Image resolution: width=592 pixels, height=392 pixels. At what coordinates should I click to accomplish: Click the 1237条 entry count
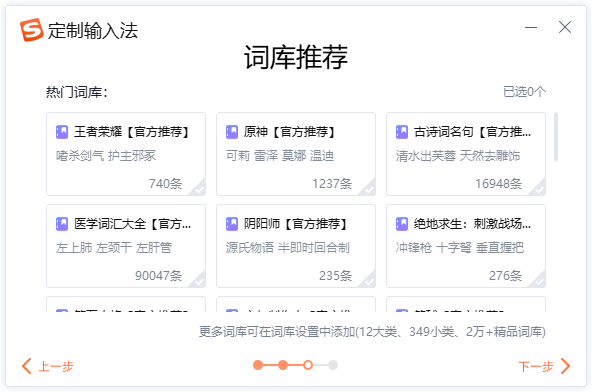(332, 184)
